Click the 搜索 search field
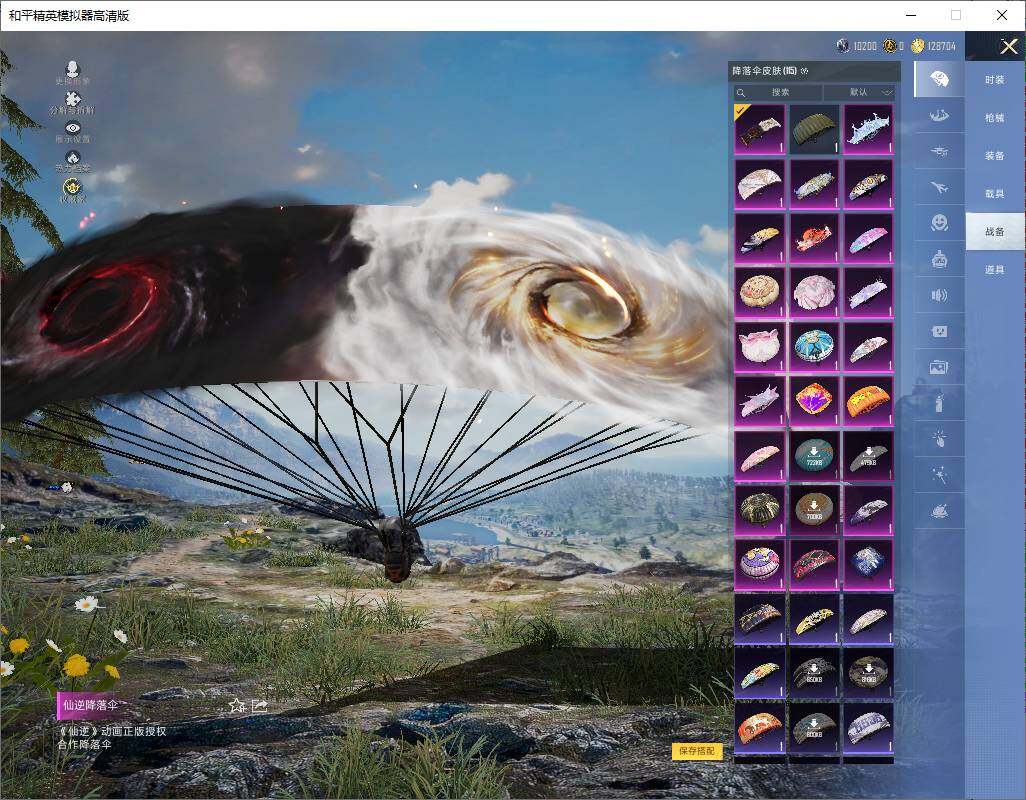 coord(777,92)
